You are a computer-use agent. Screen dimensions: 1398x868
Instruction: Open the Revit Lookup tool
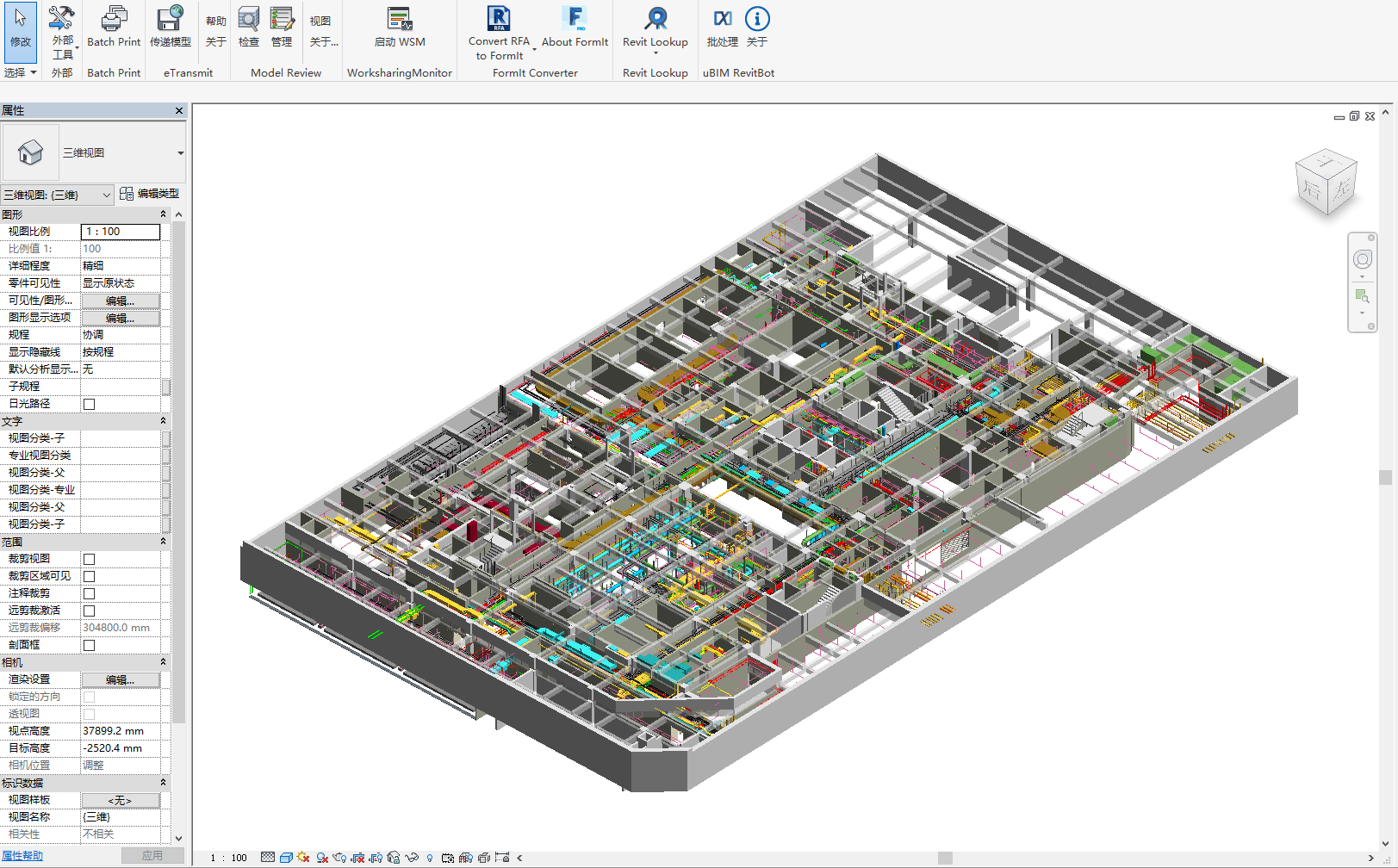click(656, 26)
